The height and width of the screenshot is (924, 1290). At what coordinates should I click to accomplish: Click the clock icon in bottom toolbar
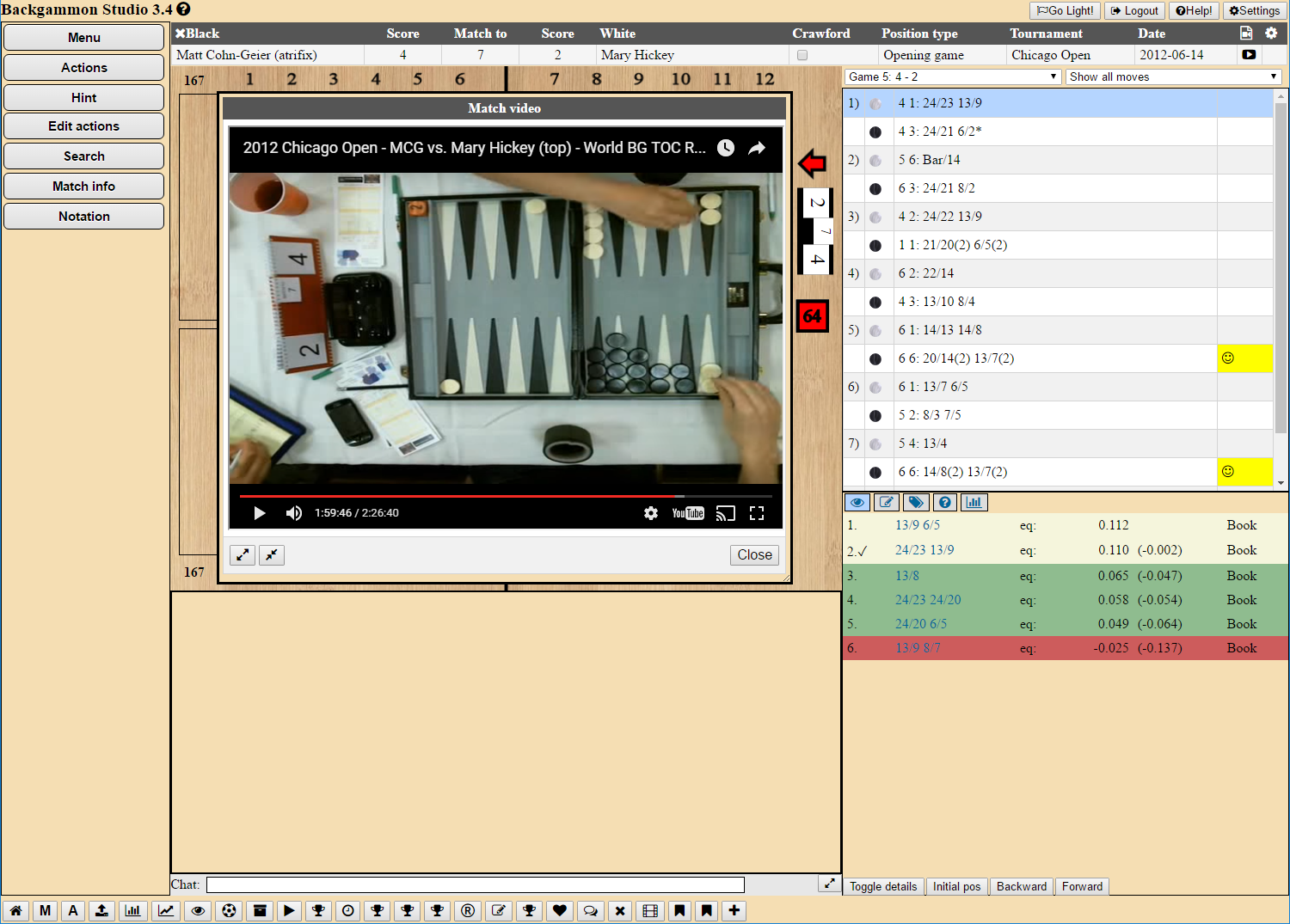348,911
